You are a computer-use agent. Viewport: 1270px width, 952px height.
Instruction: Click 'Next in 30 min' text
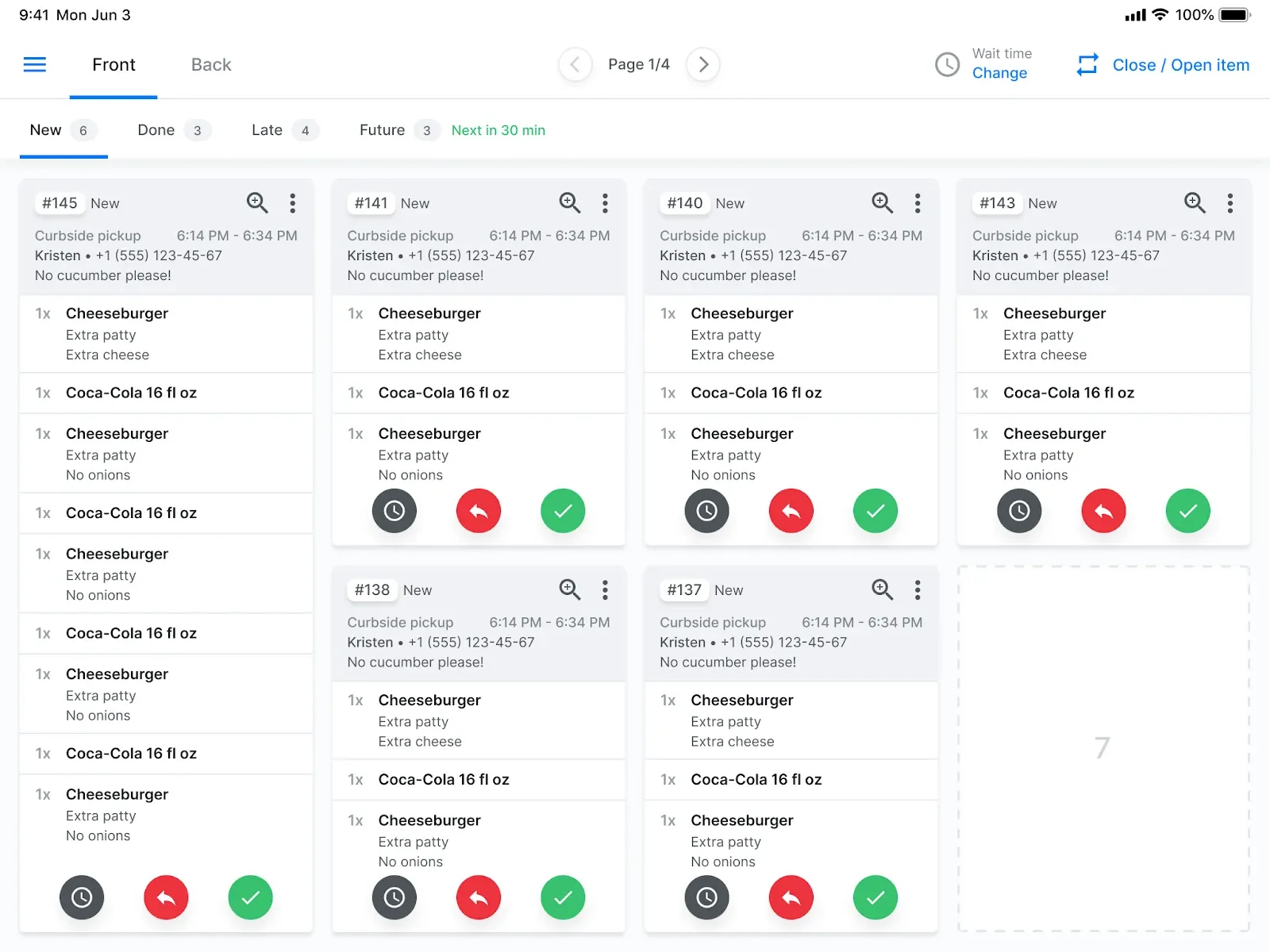tap(498, 130)
